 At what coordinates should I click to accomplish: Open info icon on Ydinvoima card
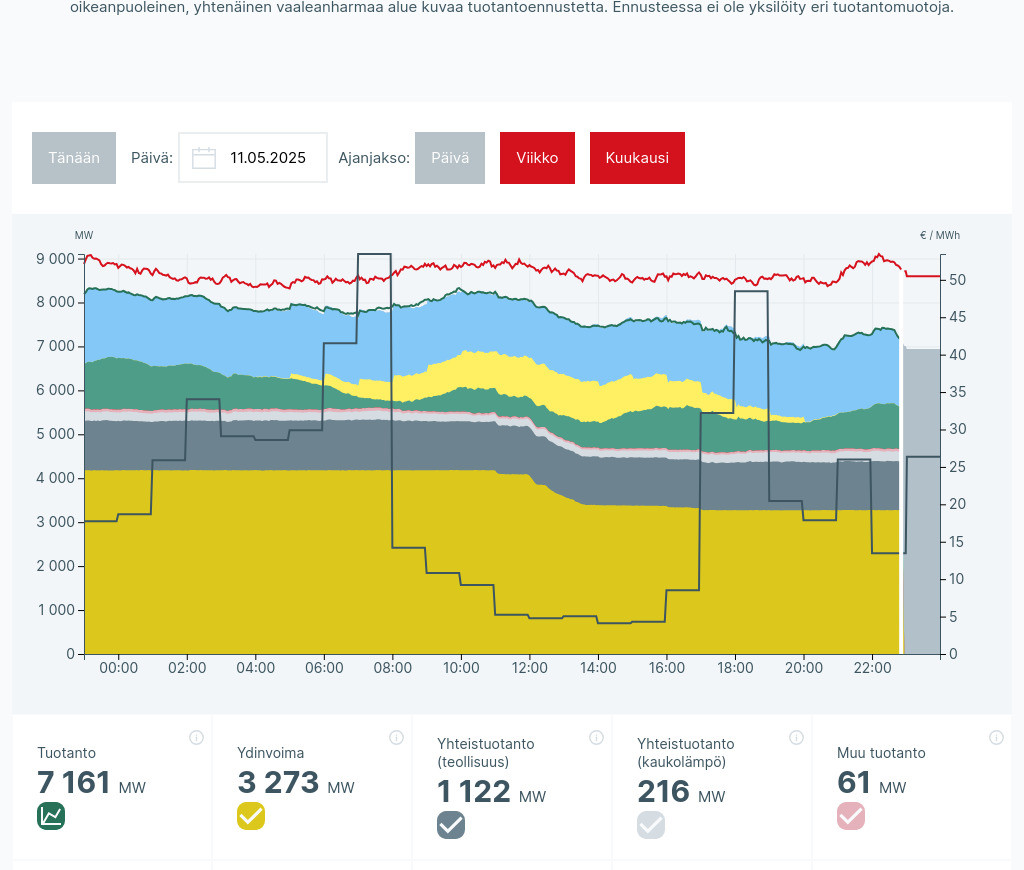[396, 738]
